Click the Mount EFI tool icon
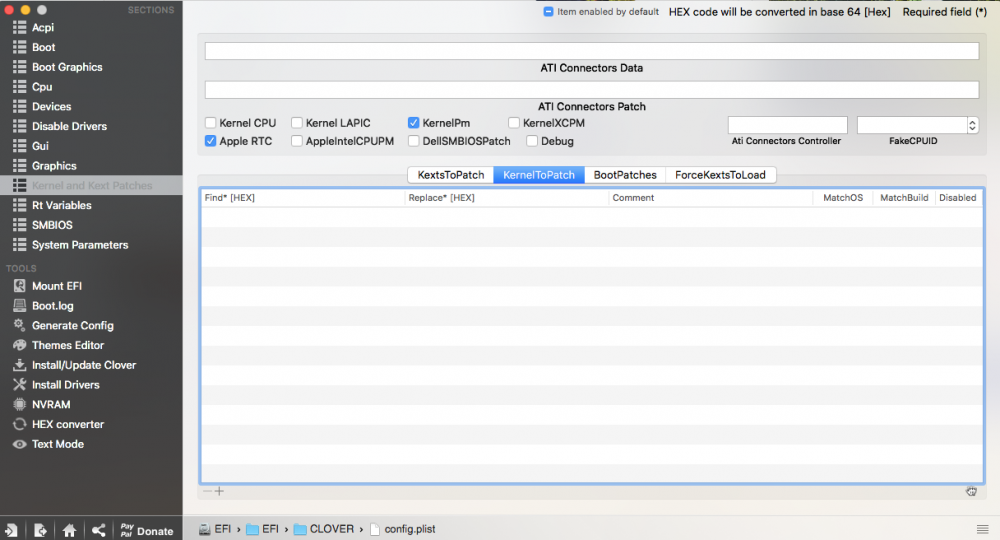Screen dimensions: 1000x540 20,286
